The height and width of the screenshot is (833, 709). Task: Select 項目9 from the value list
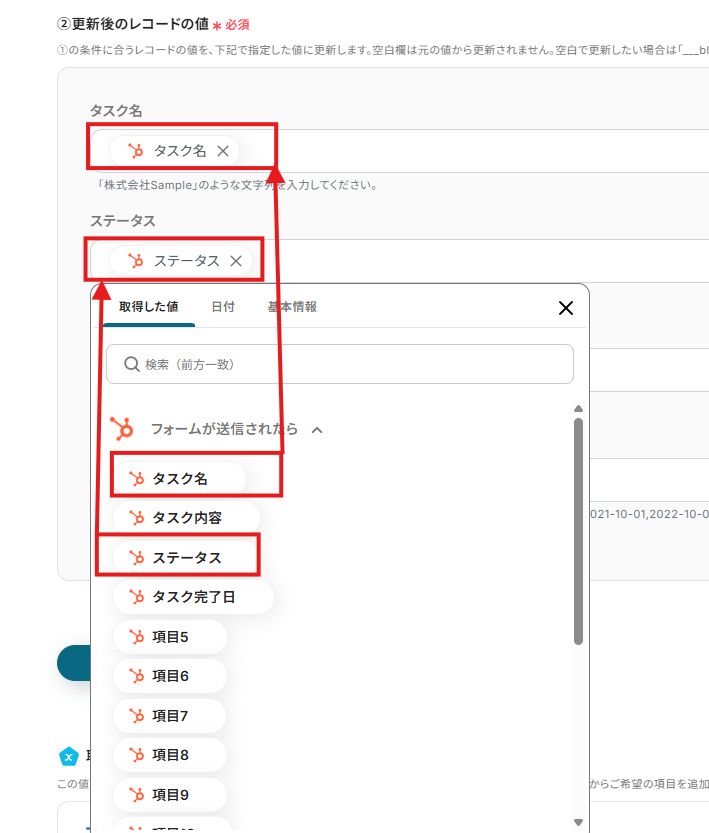170,795
